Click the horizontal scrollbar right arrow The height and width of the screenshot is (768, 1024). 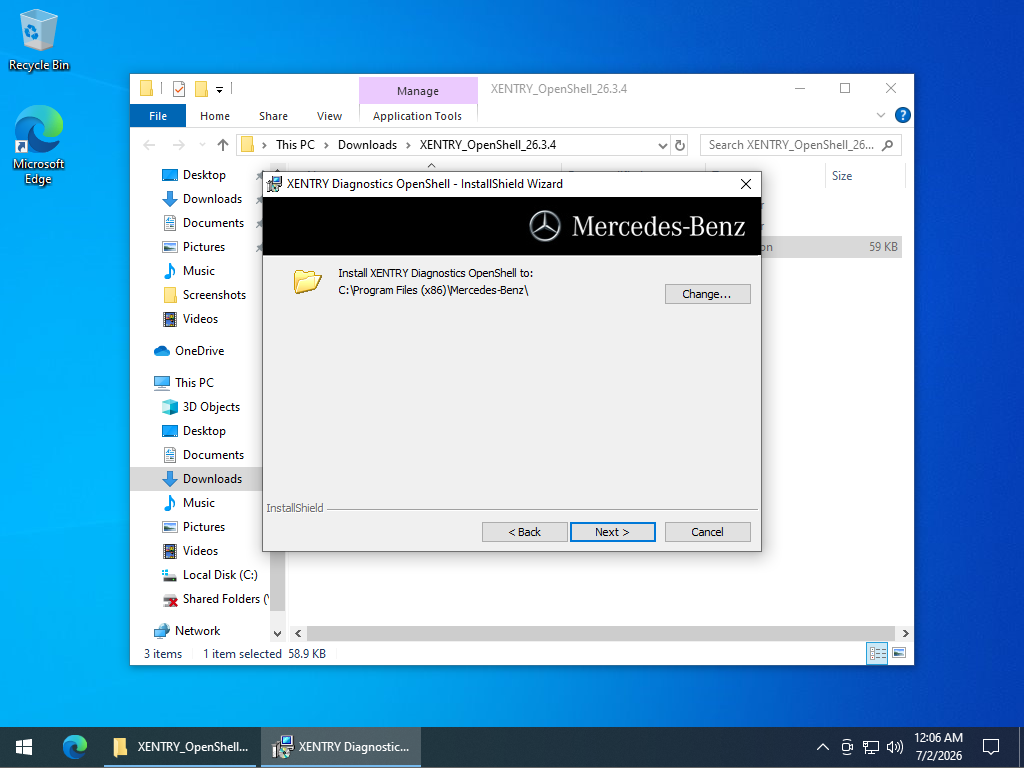coord(905,633)
